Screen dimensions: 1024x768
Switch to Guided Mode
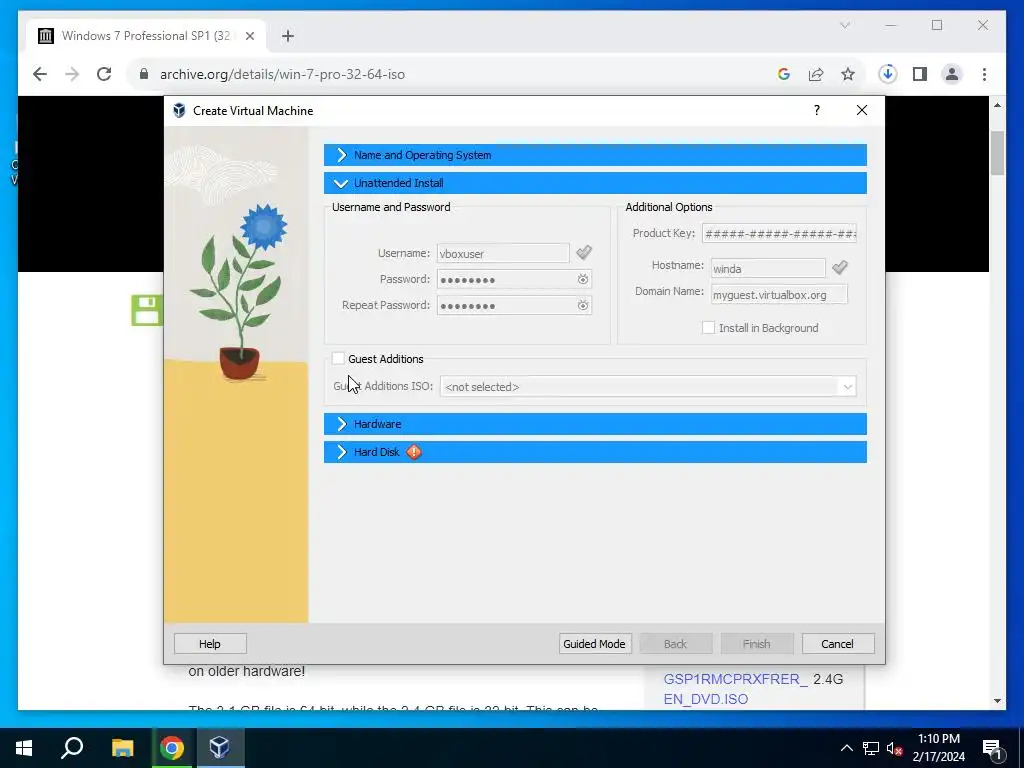[594, 644]
